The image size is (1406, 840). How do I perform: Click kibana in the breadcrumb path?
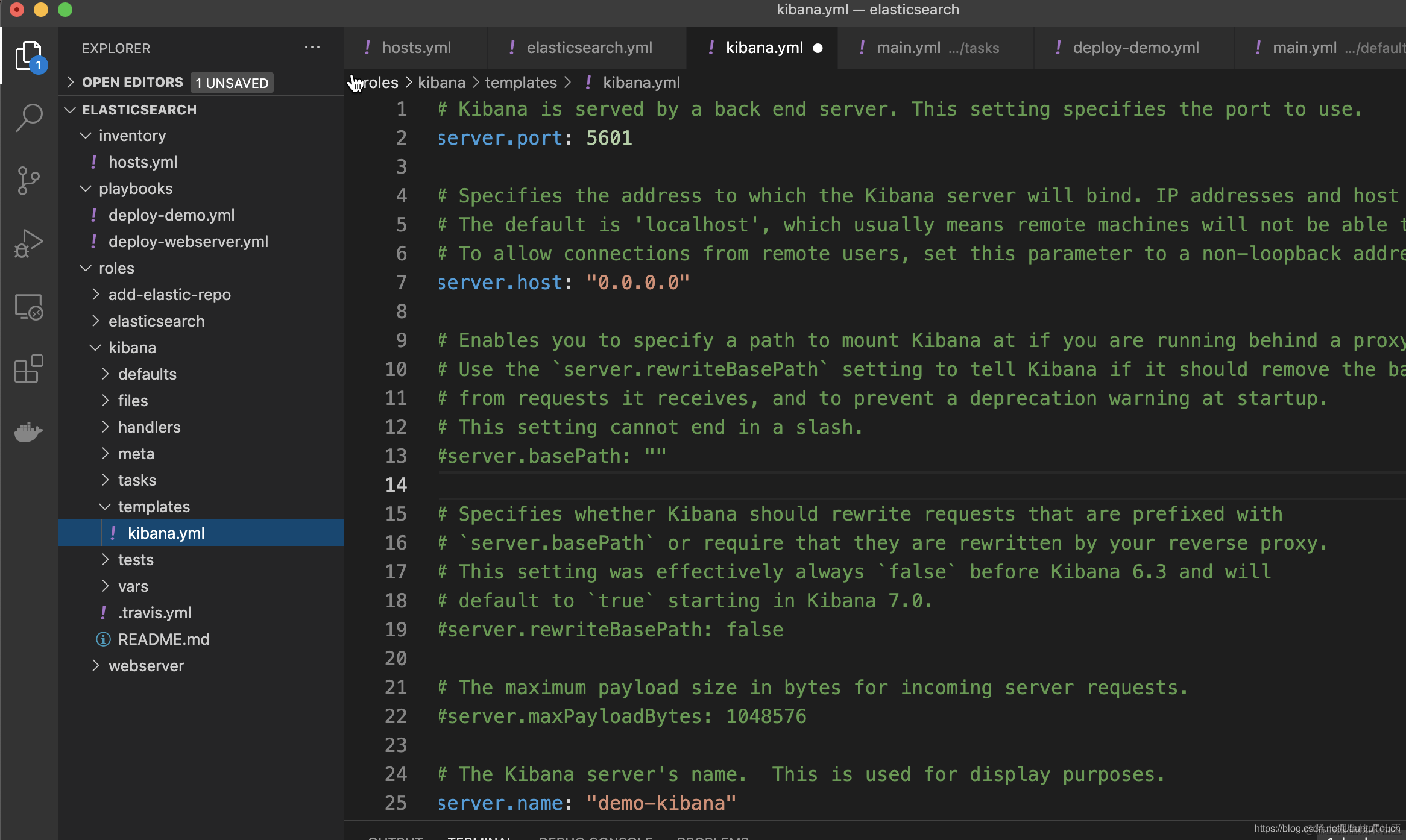click(x=441, y=83)
